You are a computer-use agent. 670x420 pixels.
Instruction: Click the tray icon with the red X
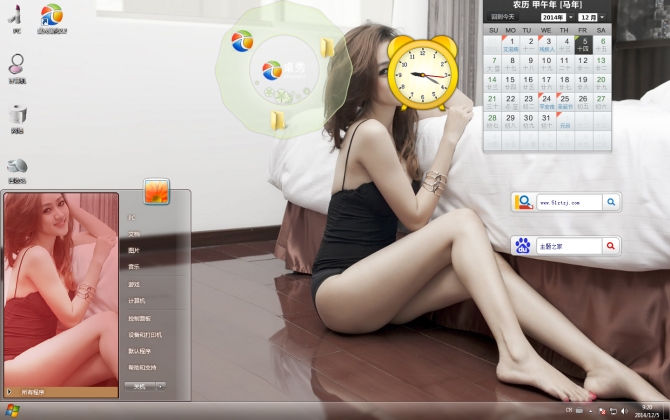[x=602, y=411]
